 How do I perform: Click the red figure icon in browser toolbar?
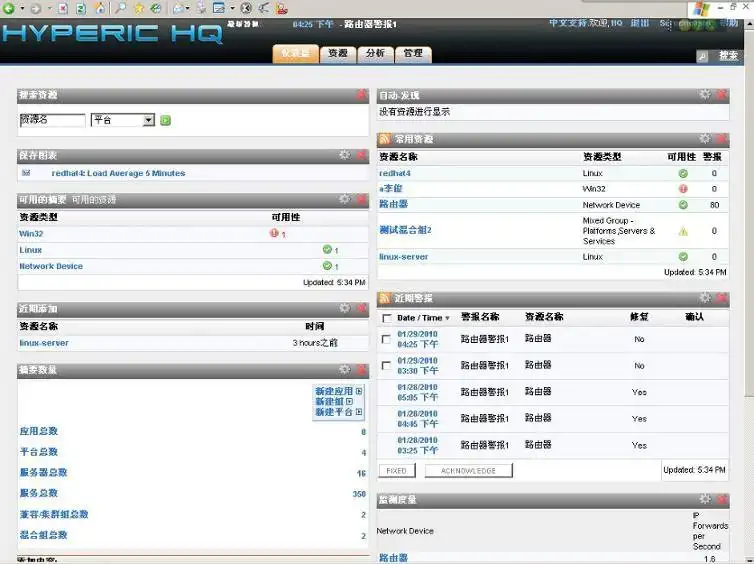coord(282,8)
